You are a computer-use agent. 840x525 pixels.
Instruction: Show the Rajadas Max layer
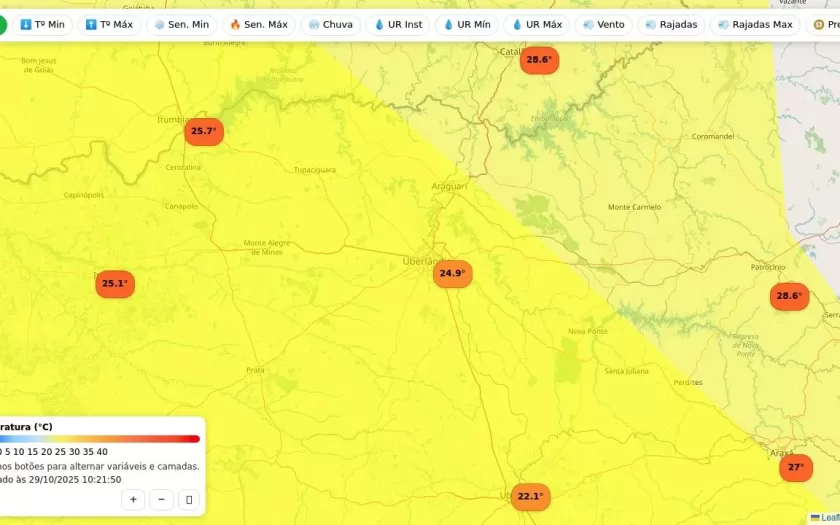754,24
